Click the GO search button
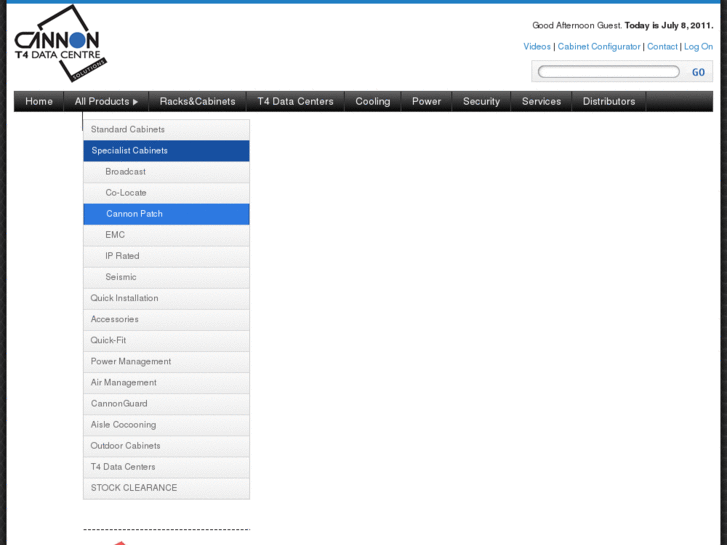This screenshot has height=545, width=727. click(698, 72)
